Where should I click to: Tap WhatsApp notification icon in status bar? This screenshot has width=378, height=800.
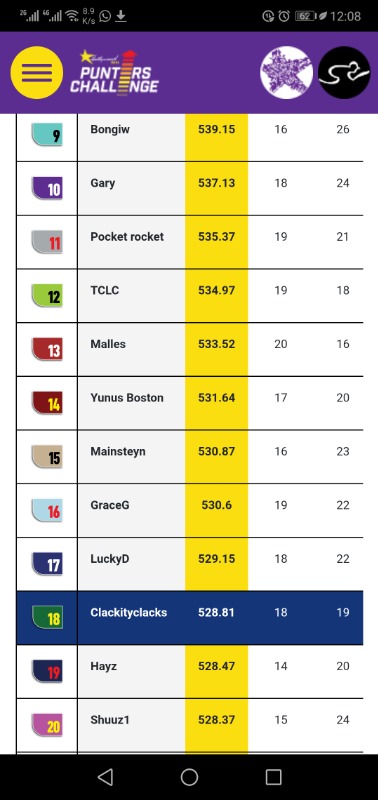pos(105,16)
